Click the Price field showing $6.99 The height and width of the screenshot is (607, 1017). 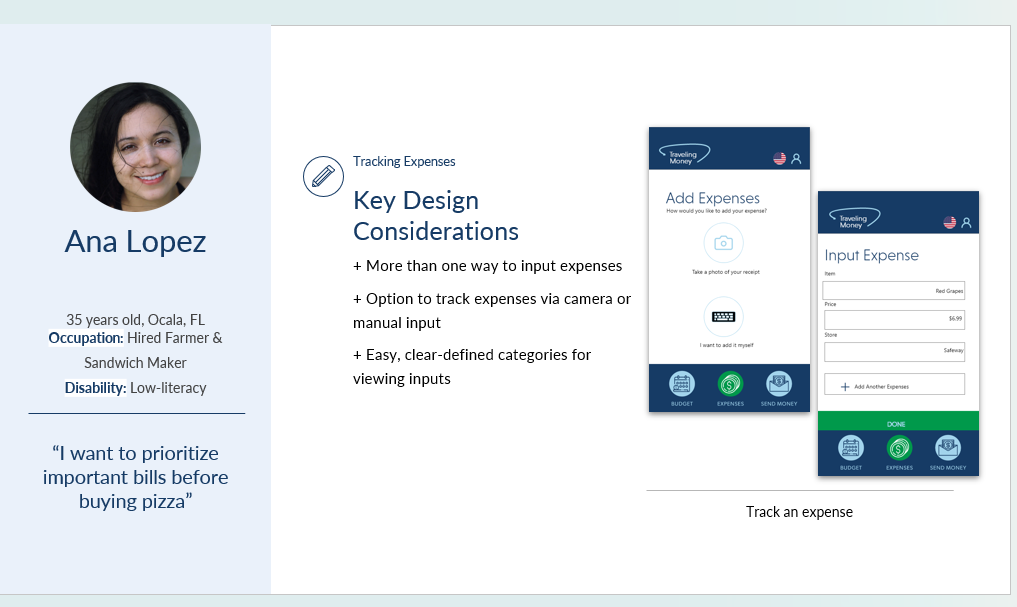[894, 320]
